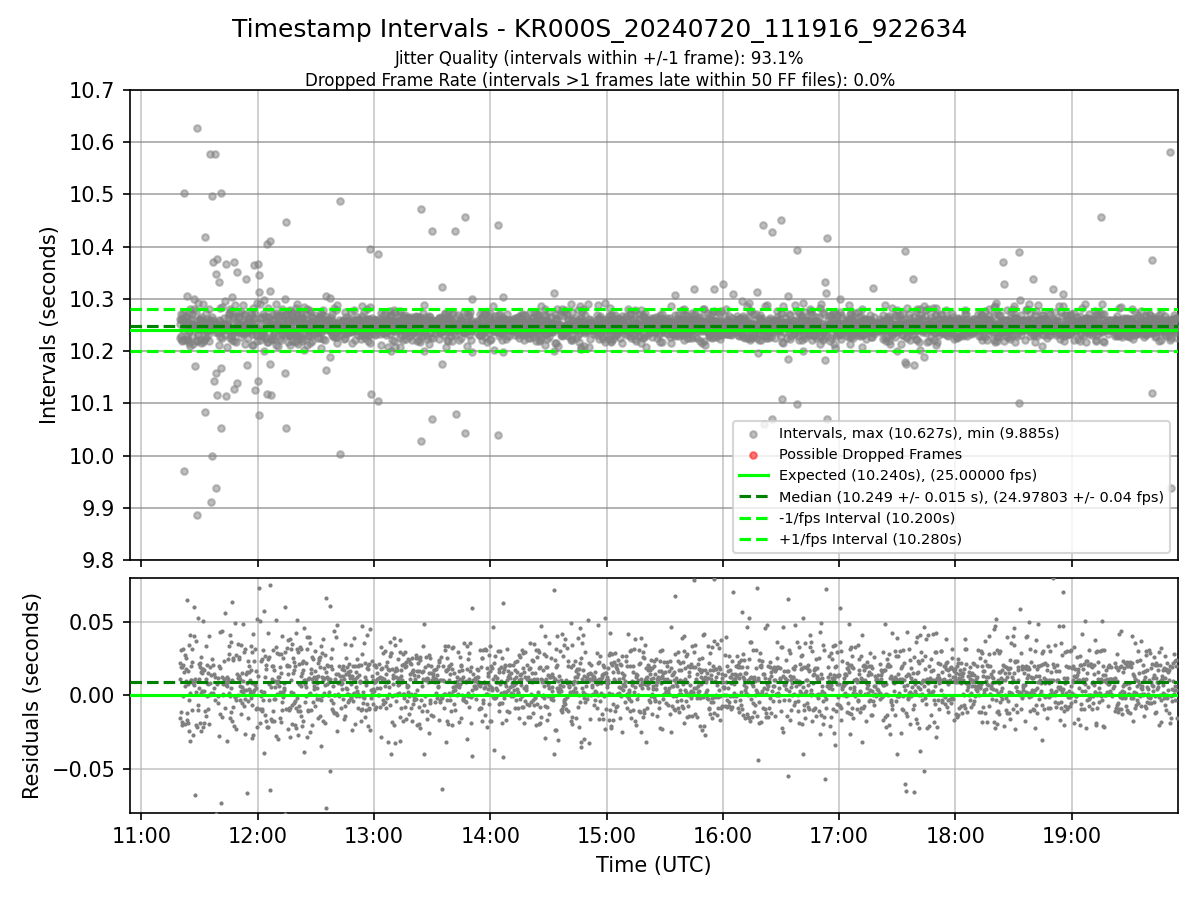Click the 'Residuals (seconds)' y-axis label
Screen dimensions: 1200x900
[32, 696]
